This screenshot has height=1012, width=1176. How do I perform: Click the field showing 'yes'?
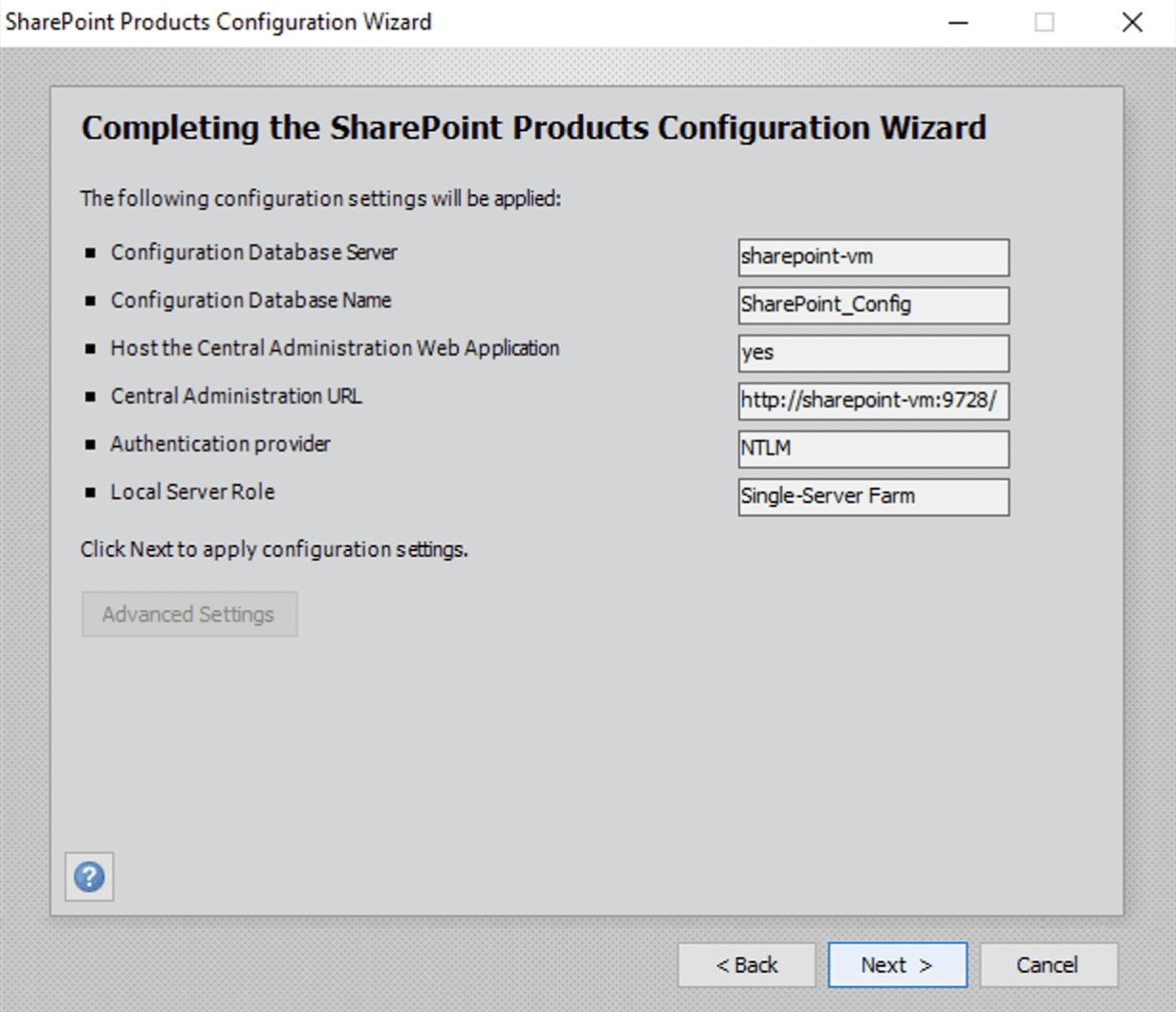873,353
